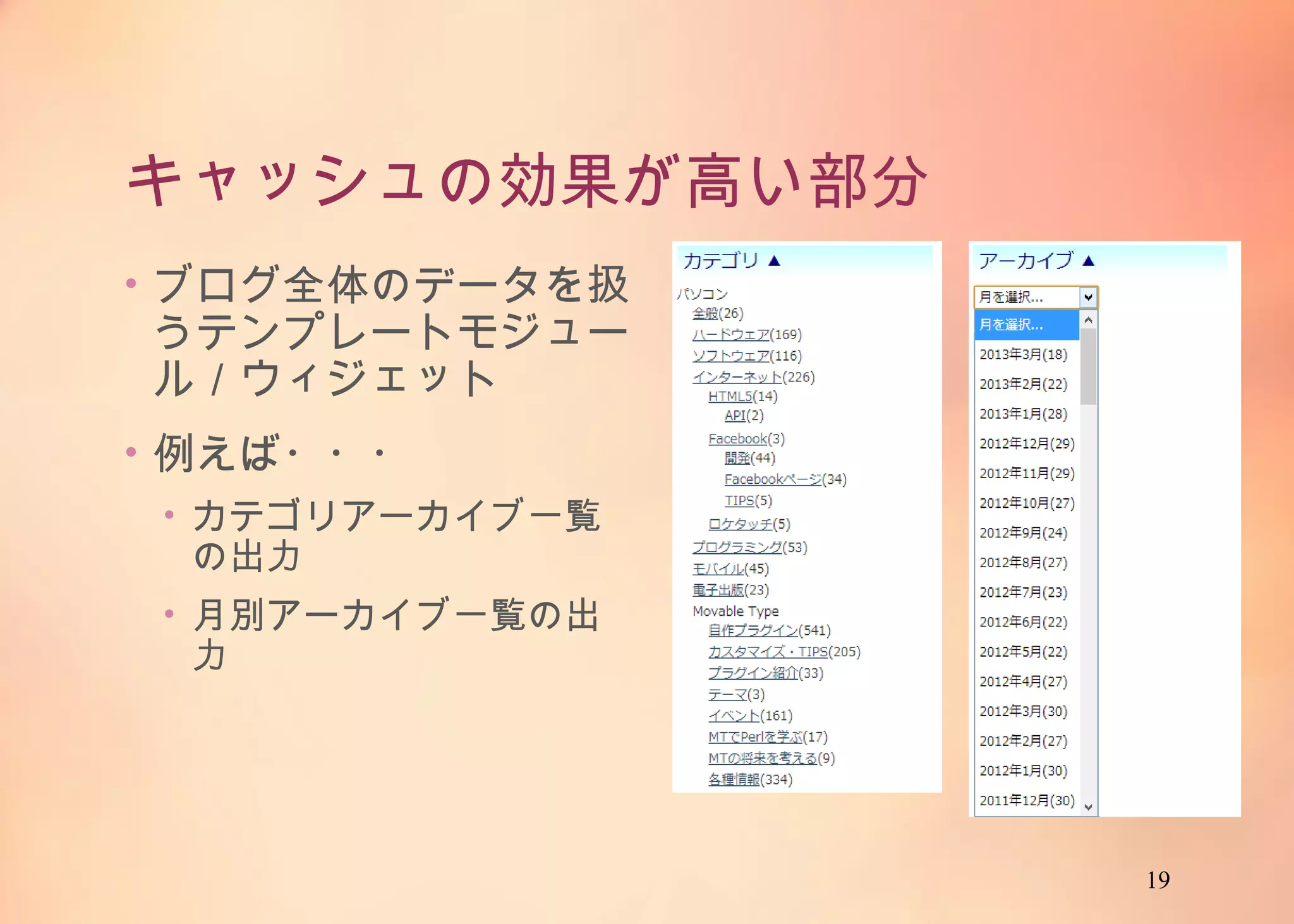Viewport: 1294px width, 924px height.
Task: Choose 2012年11月(29) from archive list
Action: pyautogui.click(x=1027, y=473)
